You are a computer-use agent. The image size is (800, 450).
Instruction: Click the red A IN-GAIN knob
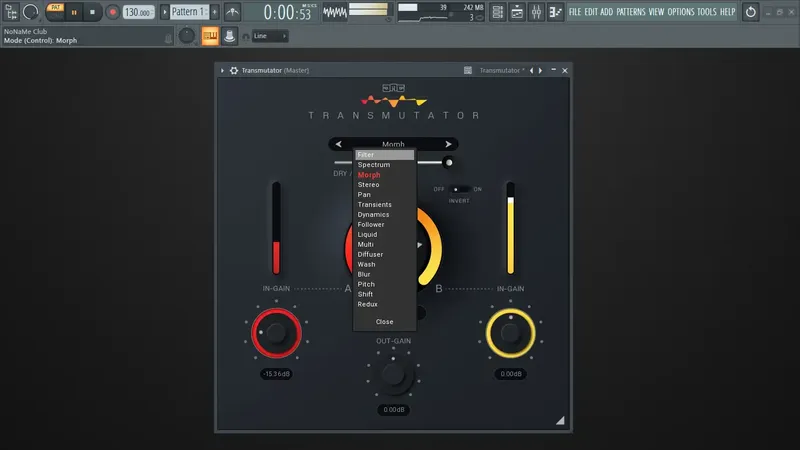(x=276, y=333)
